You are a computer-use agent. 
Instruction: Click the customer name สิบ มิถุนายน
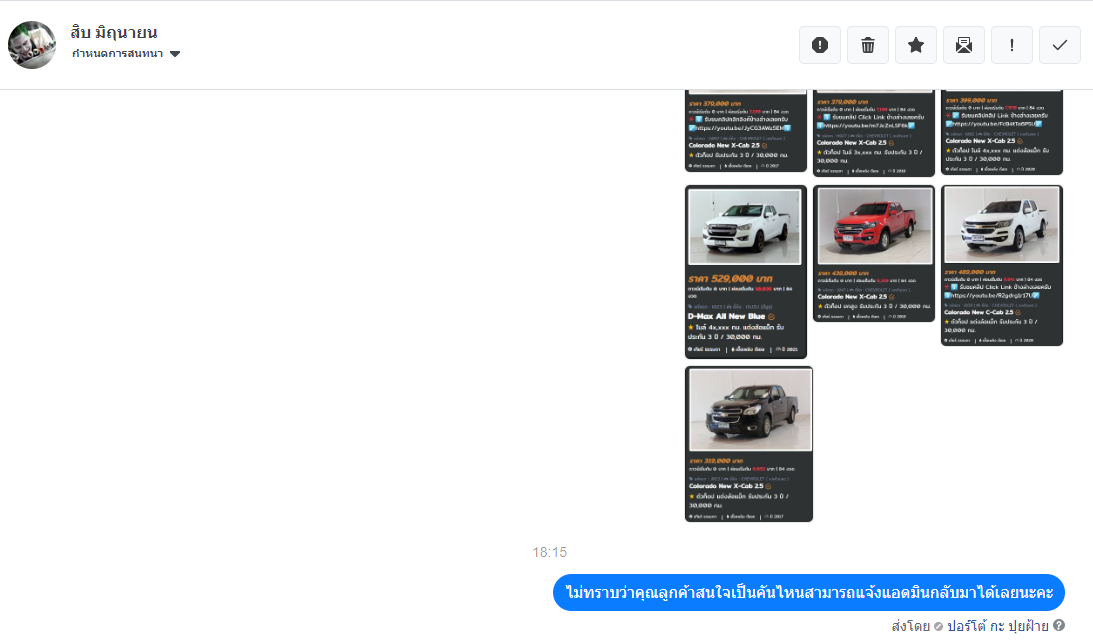(114, 32)
